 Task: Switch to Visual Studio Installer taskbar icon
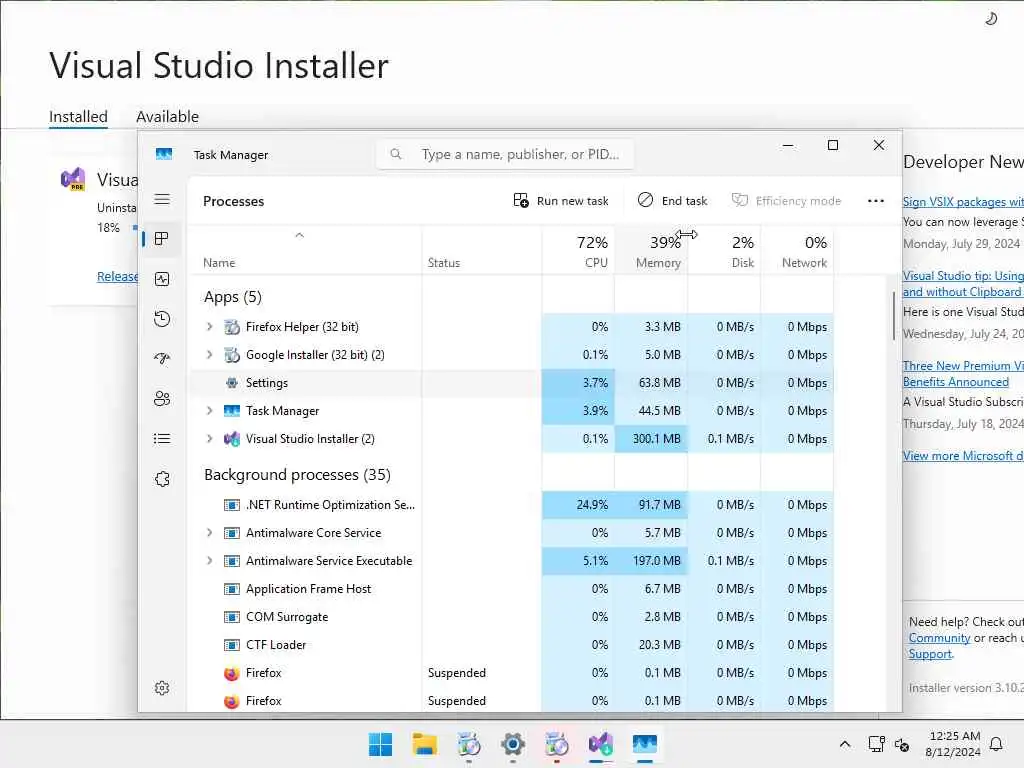tap(601, 744)
